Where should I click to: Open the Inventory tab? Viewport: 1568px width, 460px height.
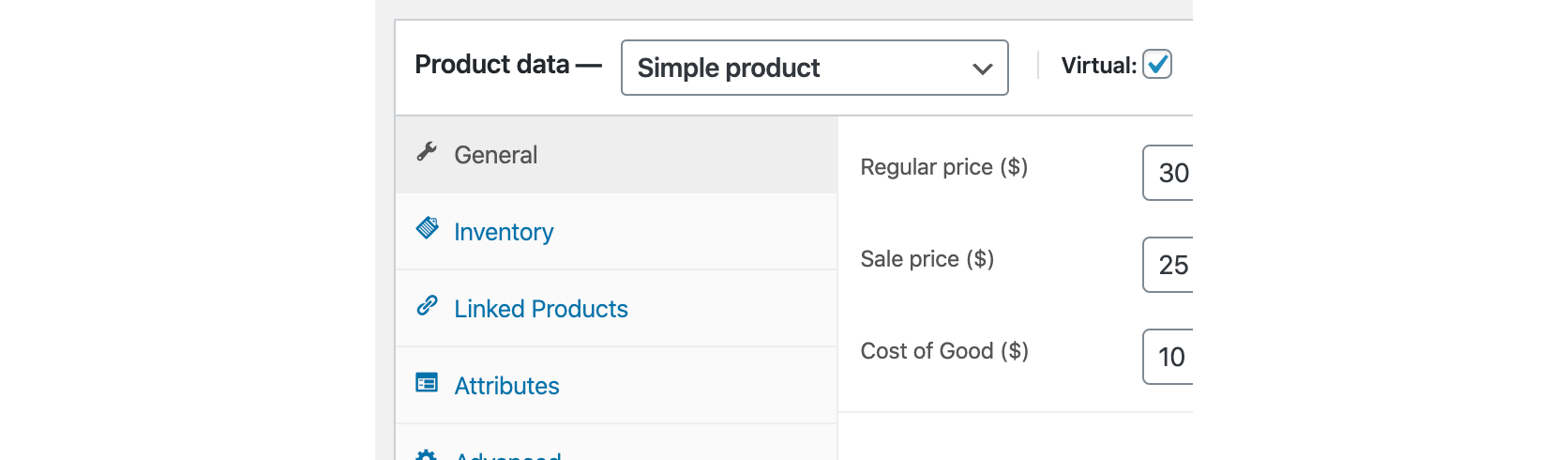[x=504, y=232]
